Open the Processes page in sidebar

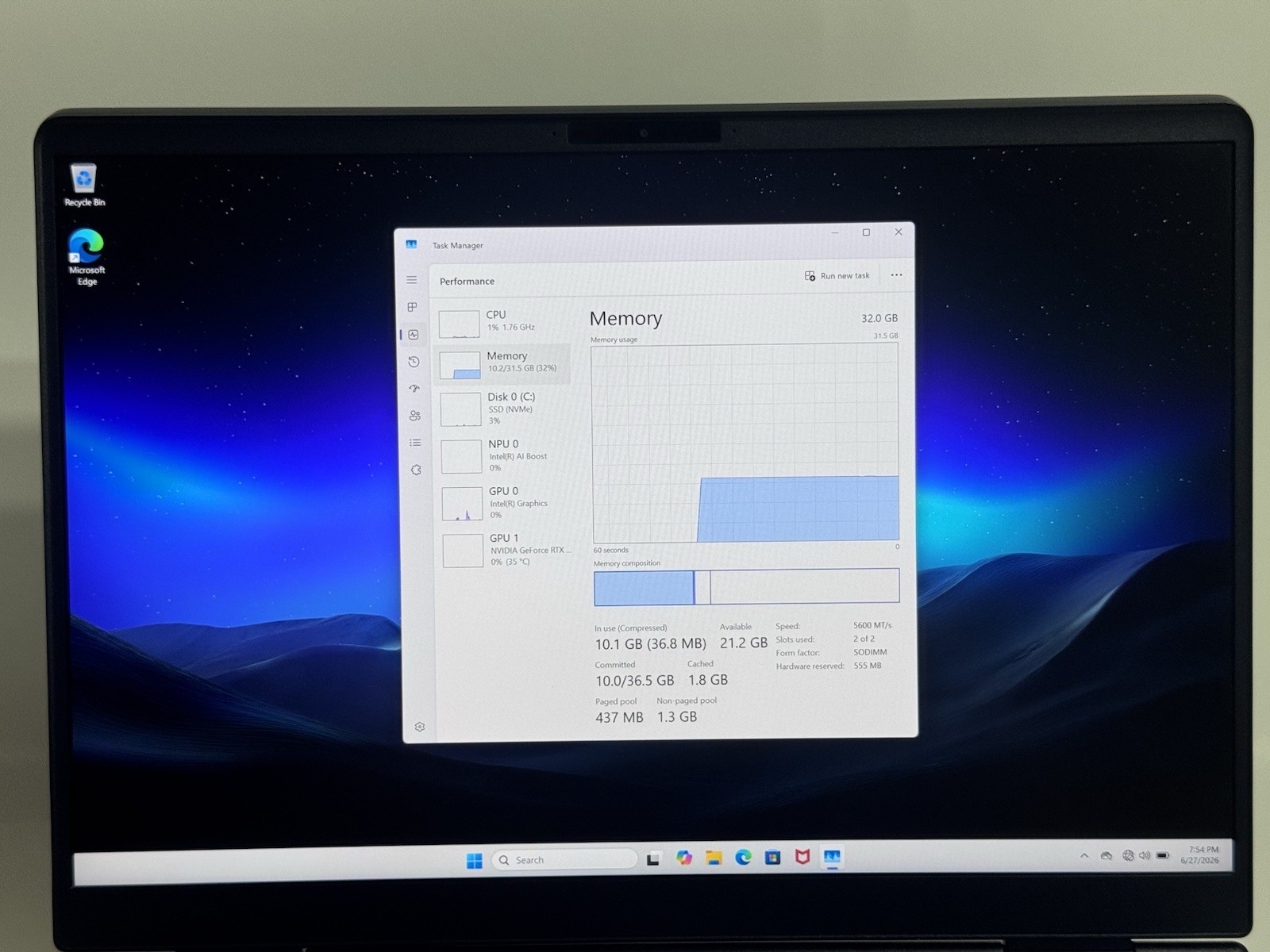click(x=412, y=307)
